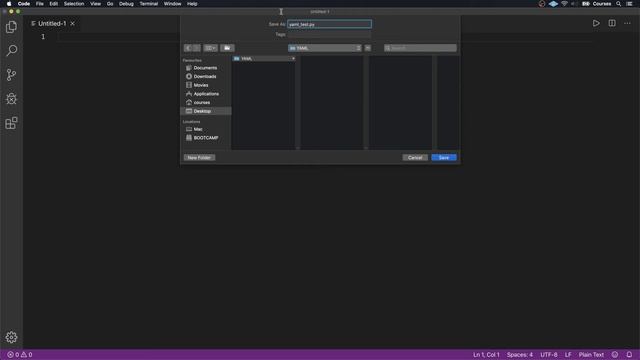Image resolution: width=640 pixels, height=360 pixels.
Task: Open the Debug menu
Action: (126, 4)
